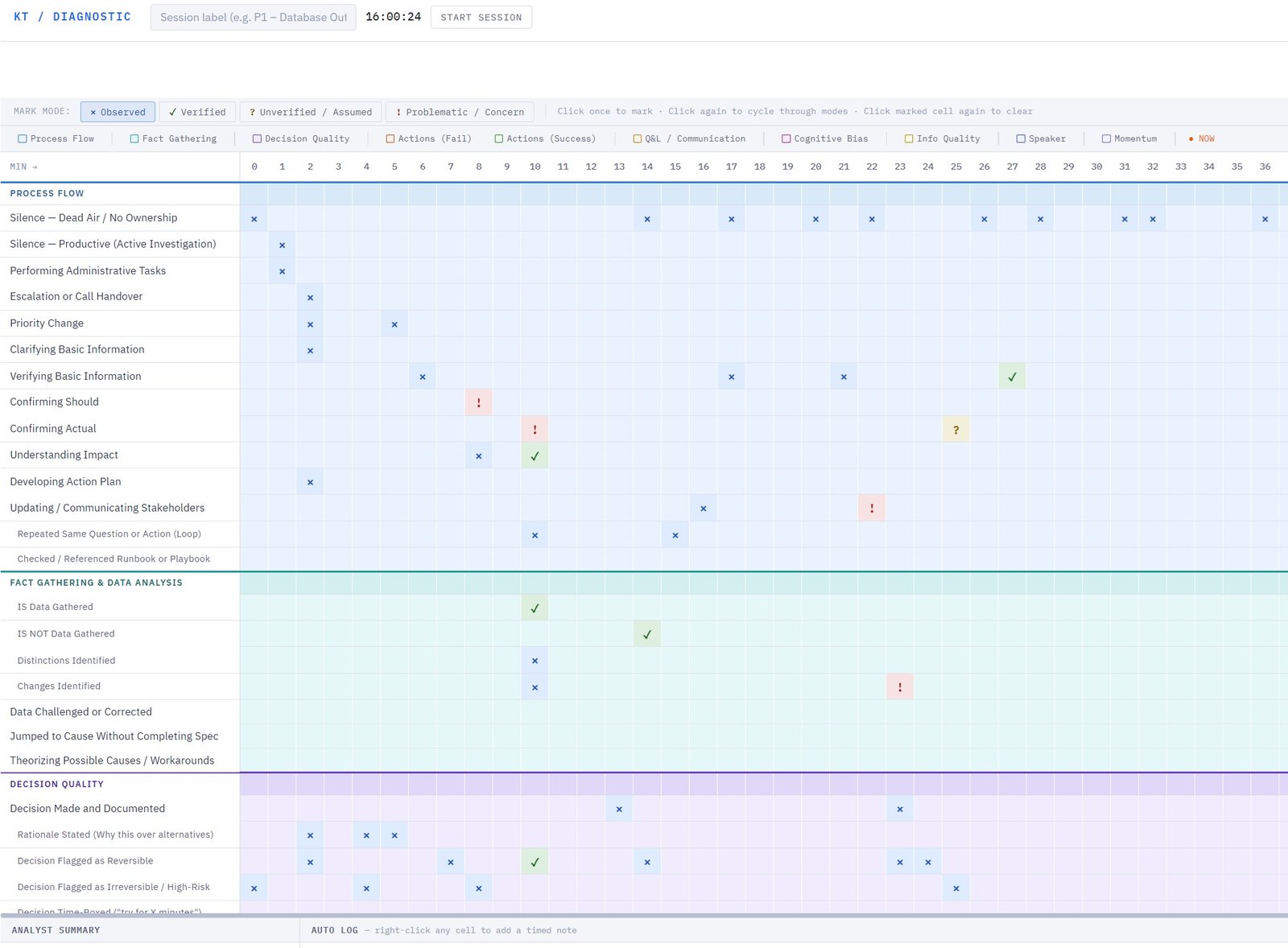Click the panel divider bar above Analyst Summary
Image resolution: width=1288 pixels, height=948 pixels.
click(644, 915)
